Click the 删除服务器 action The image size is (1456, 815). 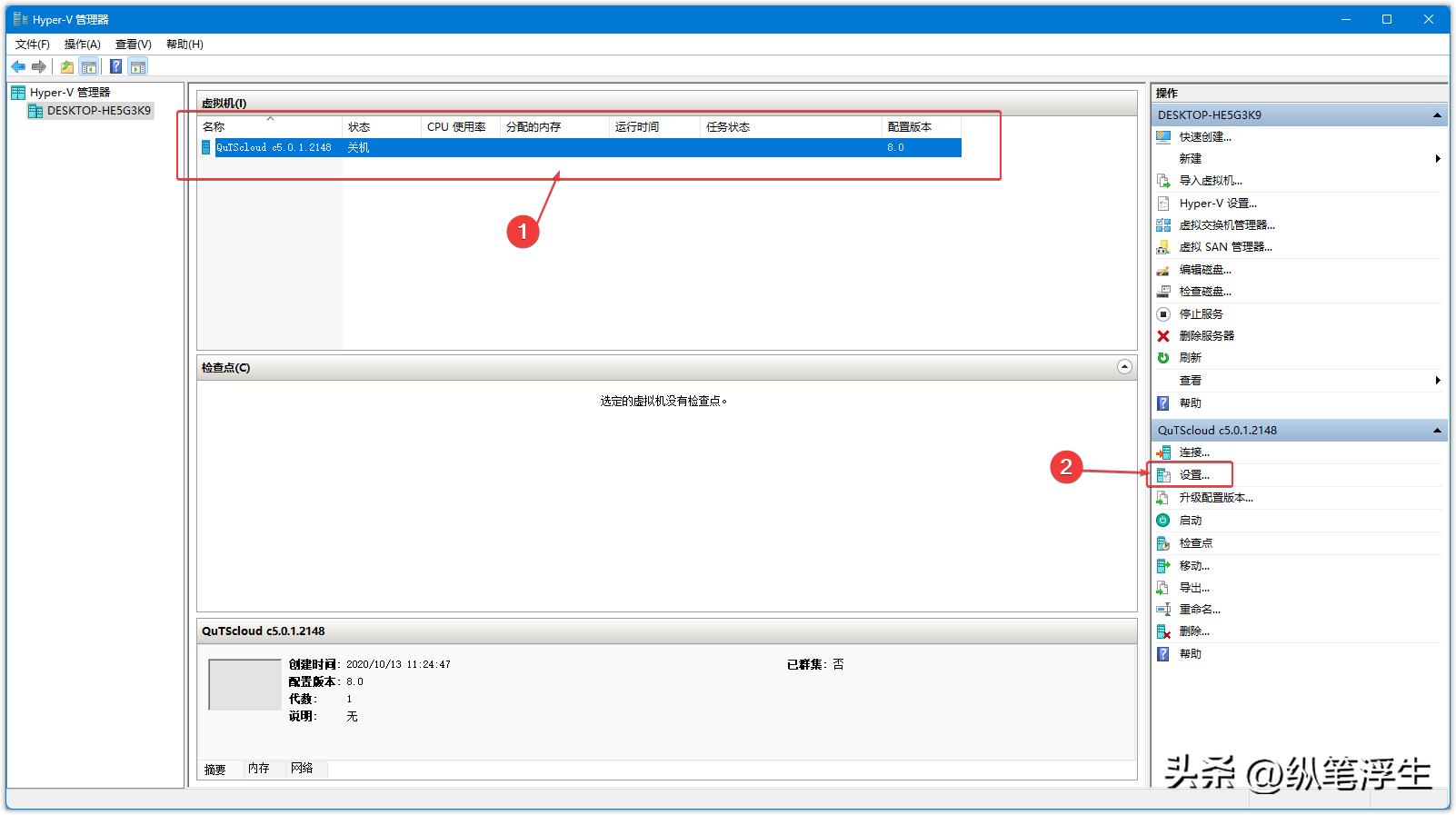click(1206, 336)
